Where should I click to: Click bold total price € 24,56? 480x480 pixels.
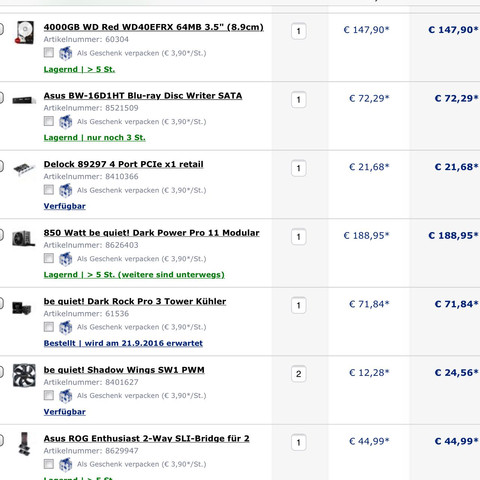click(x=456, y=372)
